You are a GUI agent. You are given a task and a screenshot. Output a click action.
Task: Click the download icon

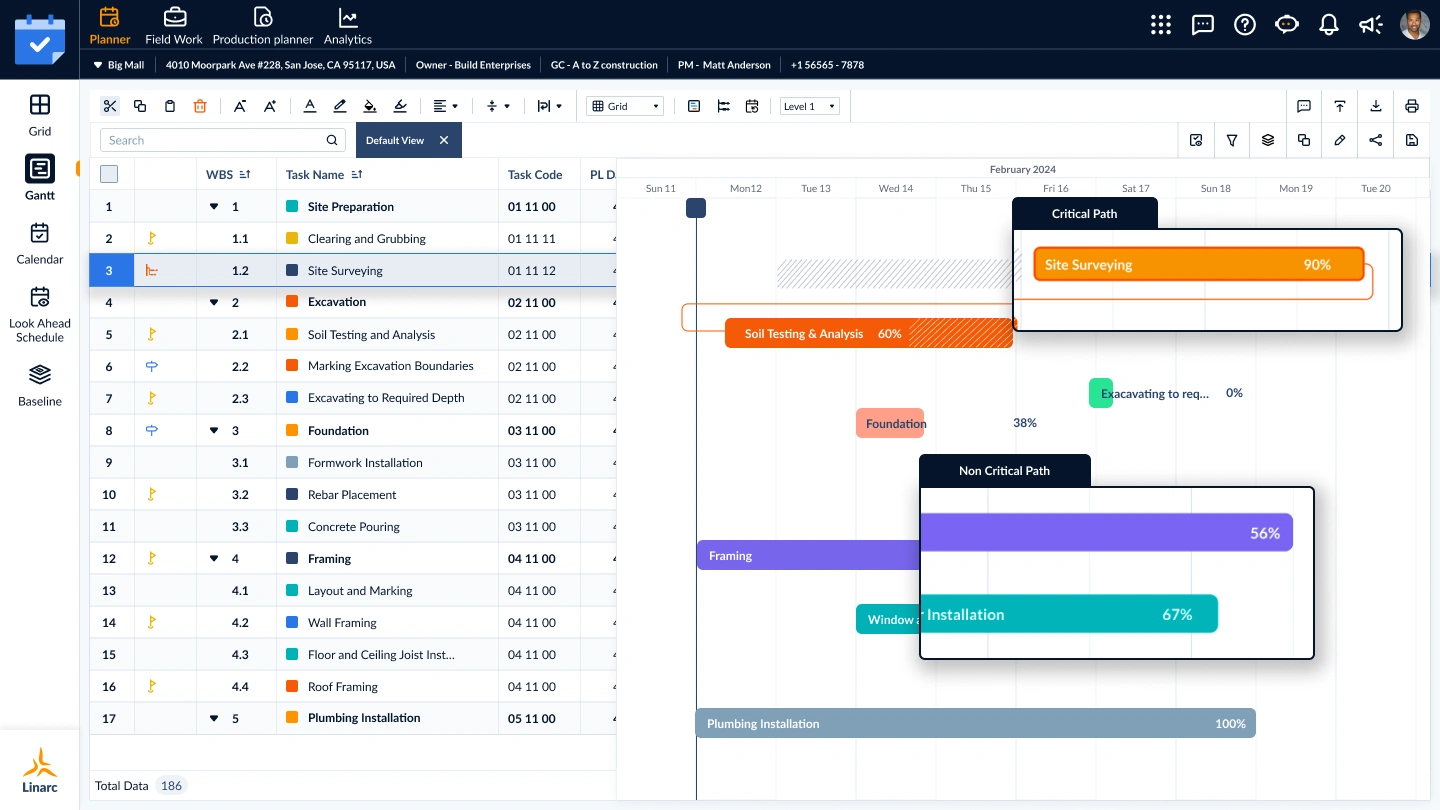1376,106
